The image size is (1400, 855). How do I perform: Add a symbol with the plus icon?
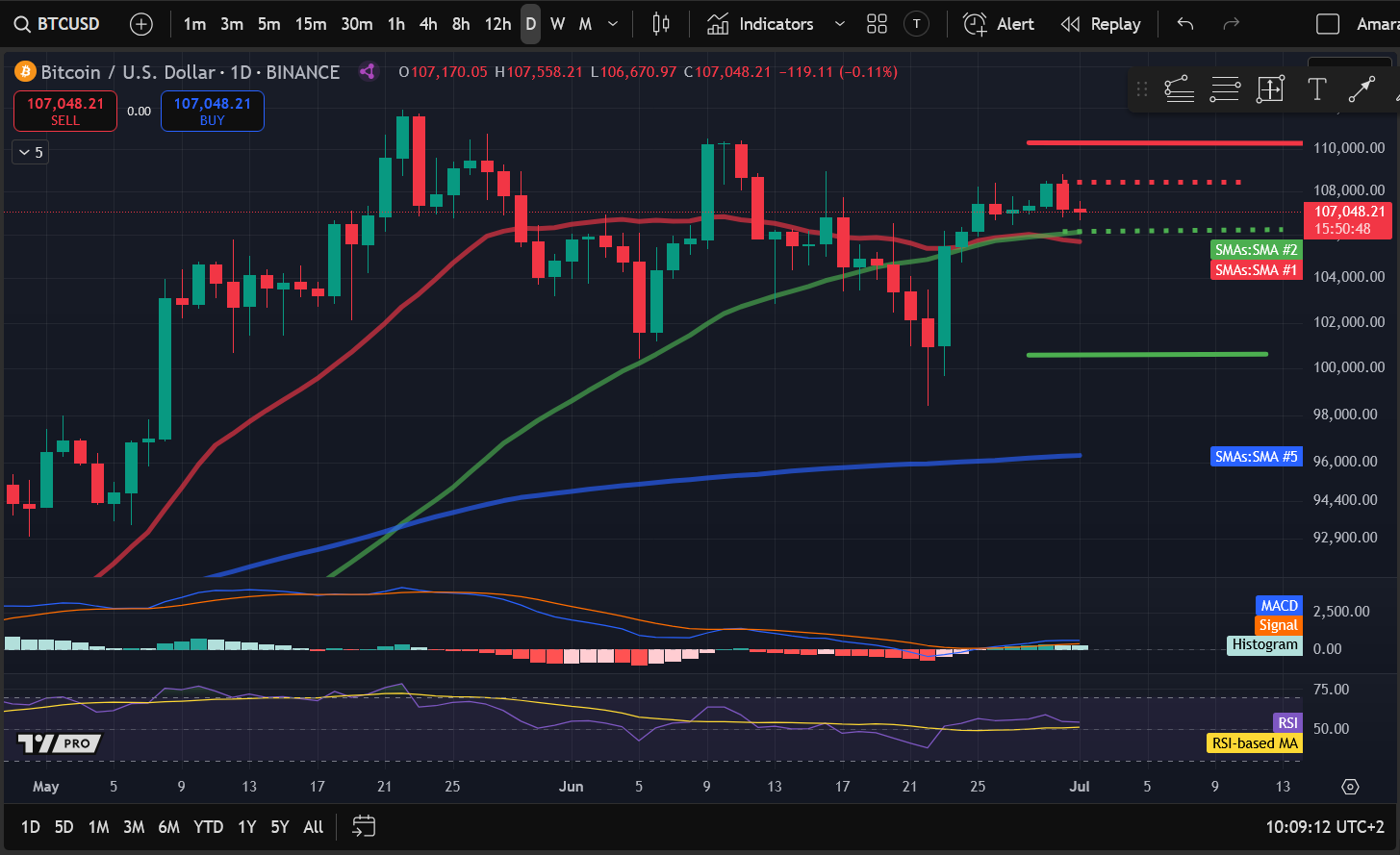point(141,24)
